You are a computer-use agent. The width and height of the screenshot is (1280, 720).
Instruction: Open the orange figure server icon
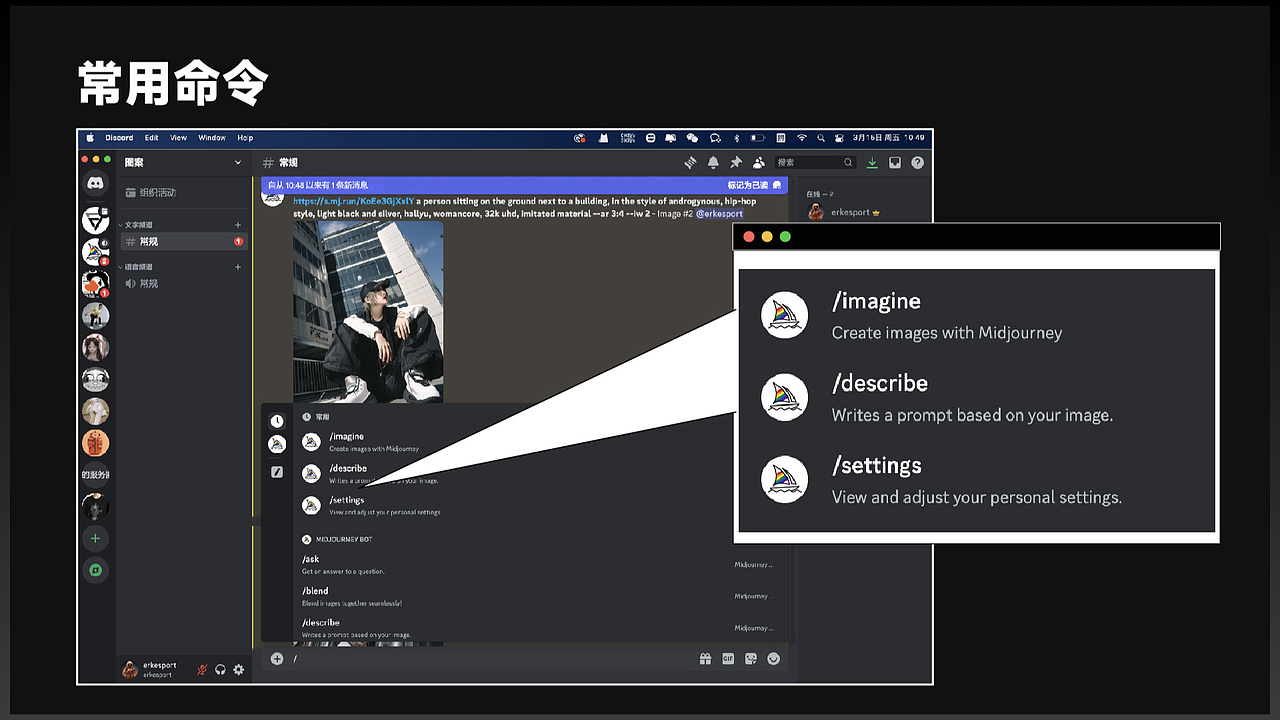pos(95,443)
